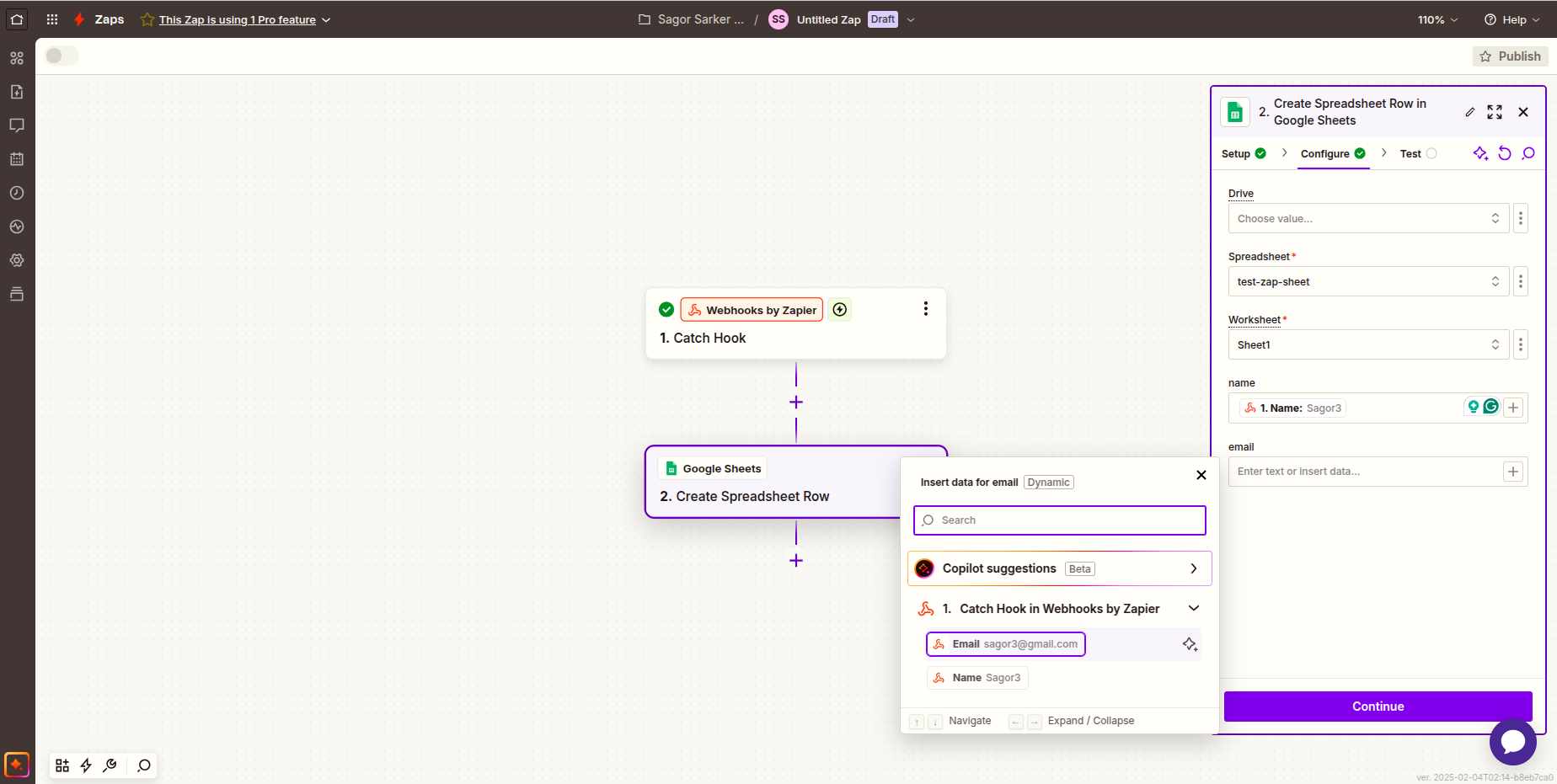The width and height of the screenshot is (1557, 784).
Task: Collapse the Catch Hook in Webhooks section
Action: tap(1194, 608)
